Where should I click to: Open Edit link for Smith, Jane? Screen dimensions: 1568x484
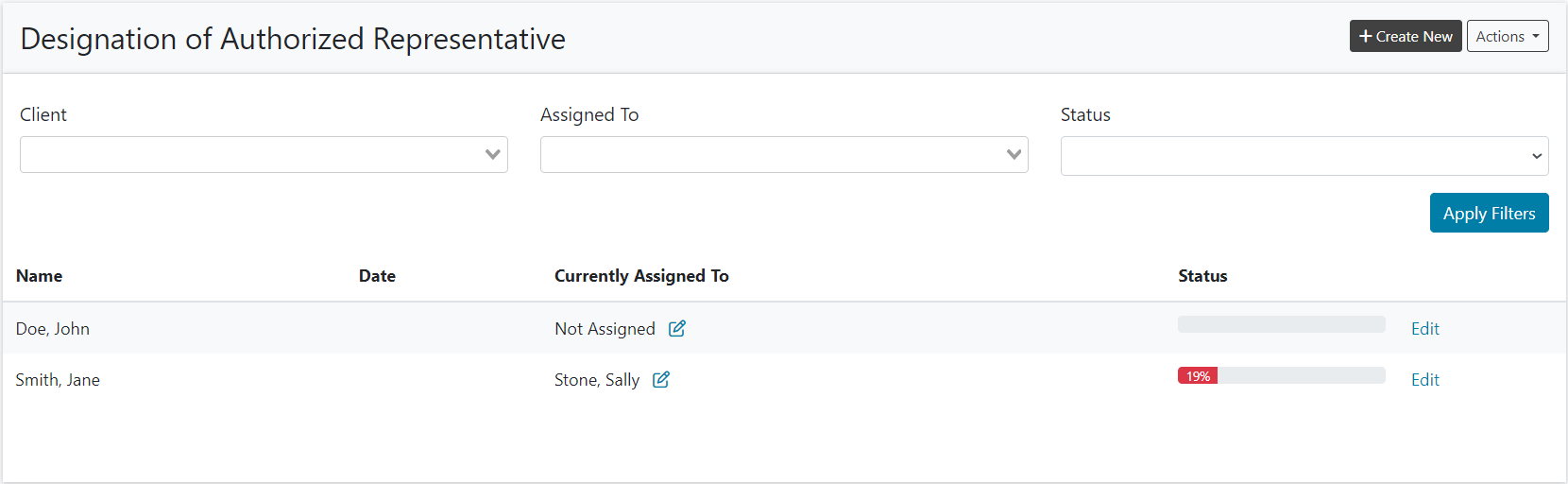tap(1424, 380)
